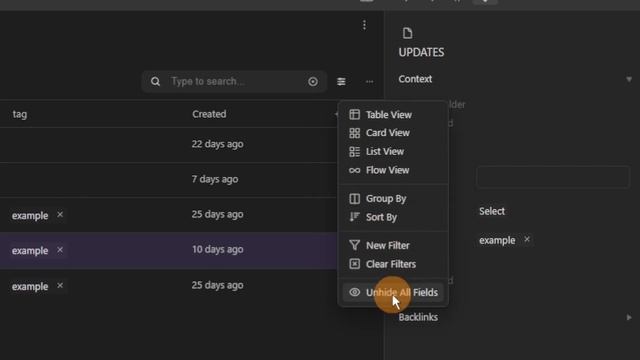Image resolution: width=640 pixels, height=360 pixels.
Task: Click the UPDATES title
Action: [x=421, y=53]
